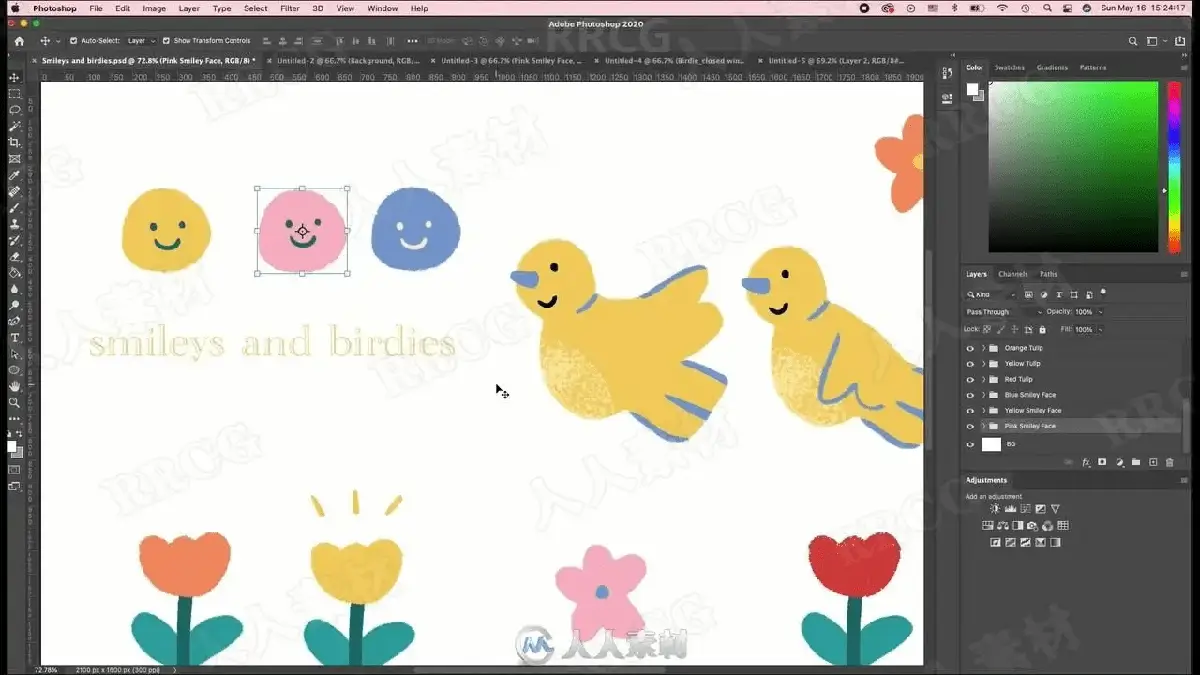Select the Paint Bucket tool
Screen dimensions: 1200x675
[x=14, y=272]
